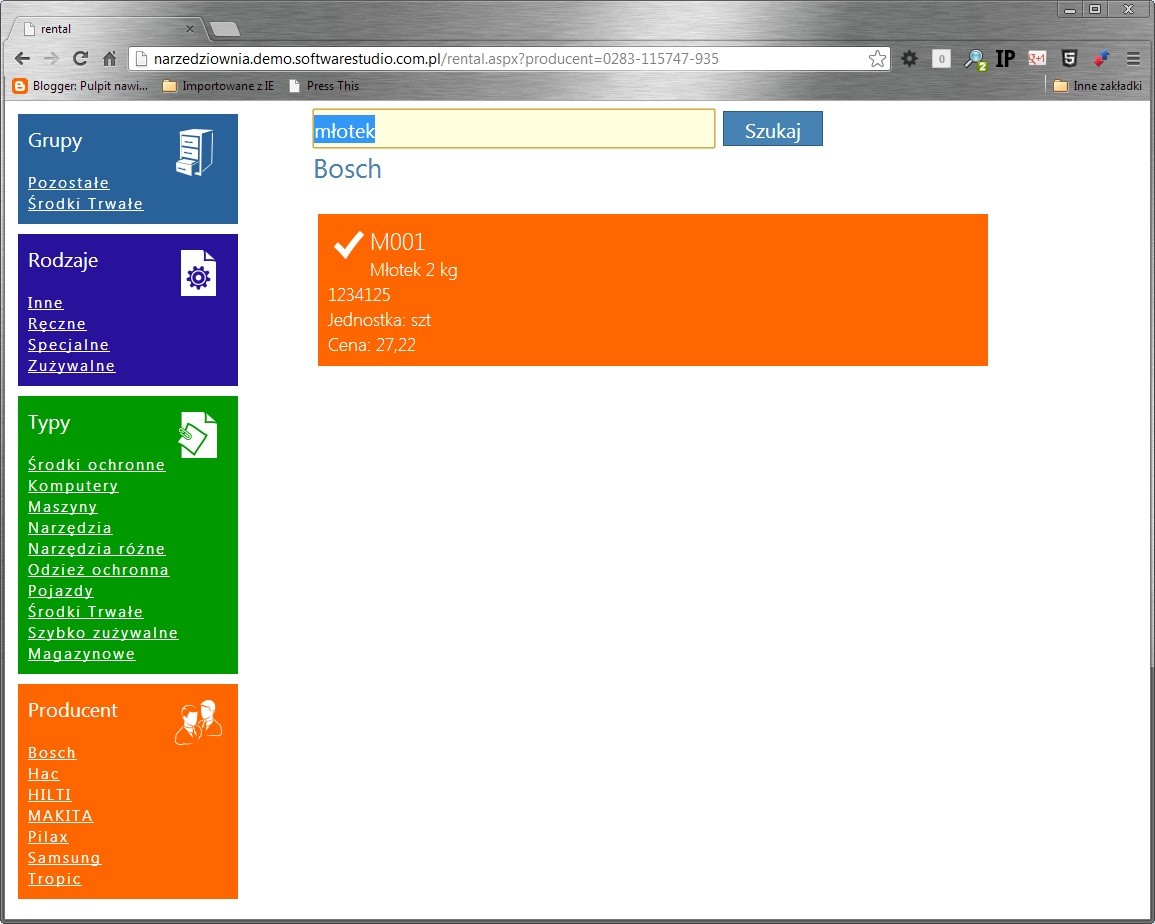The width and height of the screenshot is (1155, 924).
Task: Click the magnifier extension icon
Action: tap(975, 60)
